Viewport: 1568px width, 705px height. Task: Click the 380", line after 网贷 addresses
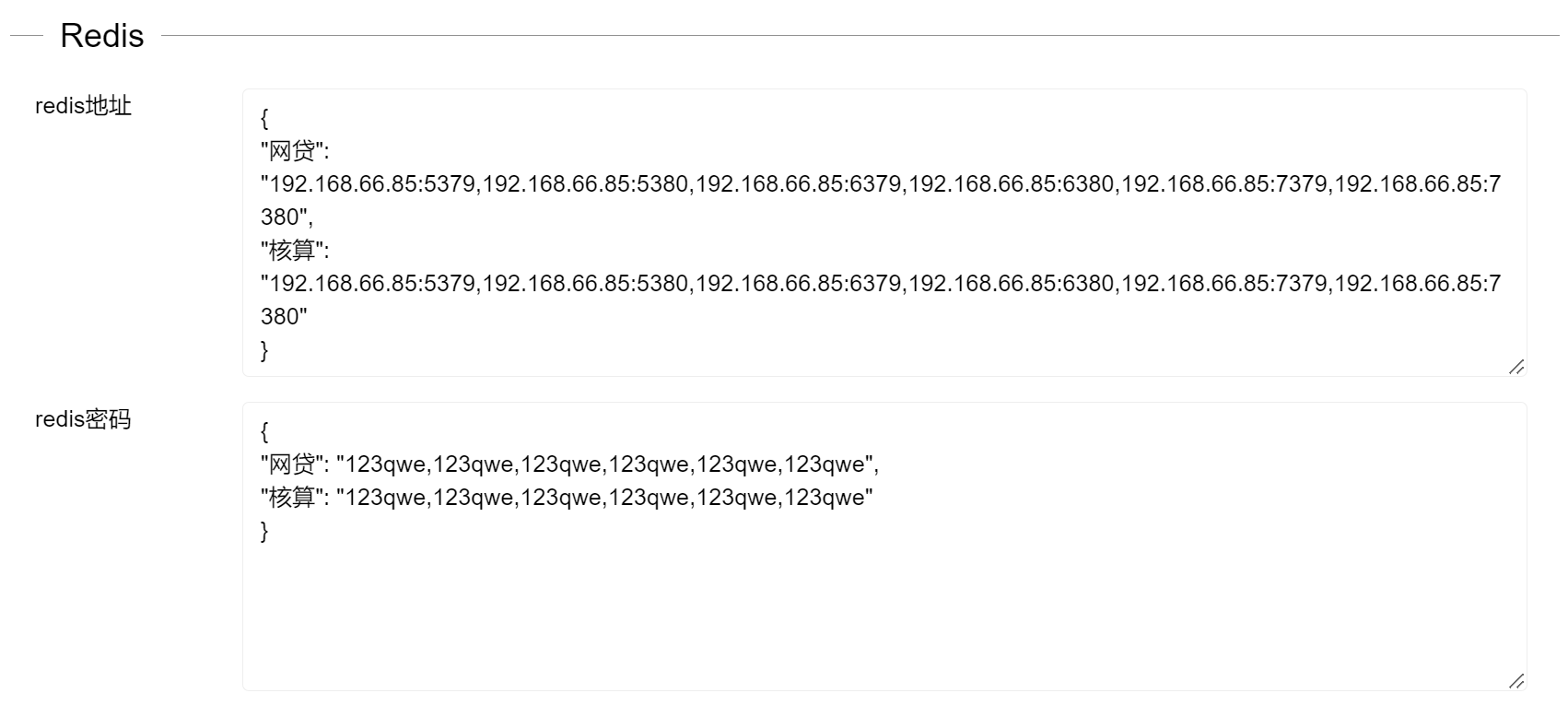coord(287,217)
